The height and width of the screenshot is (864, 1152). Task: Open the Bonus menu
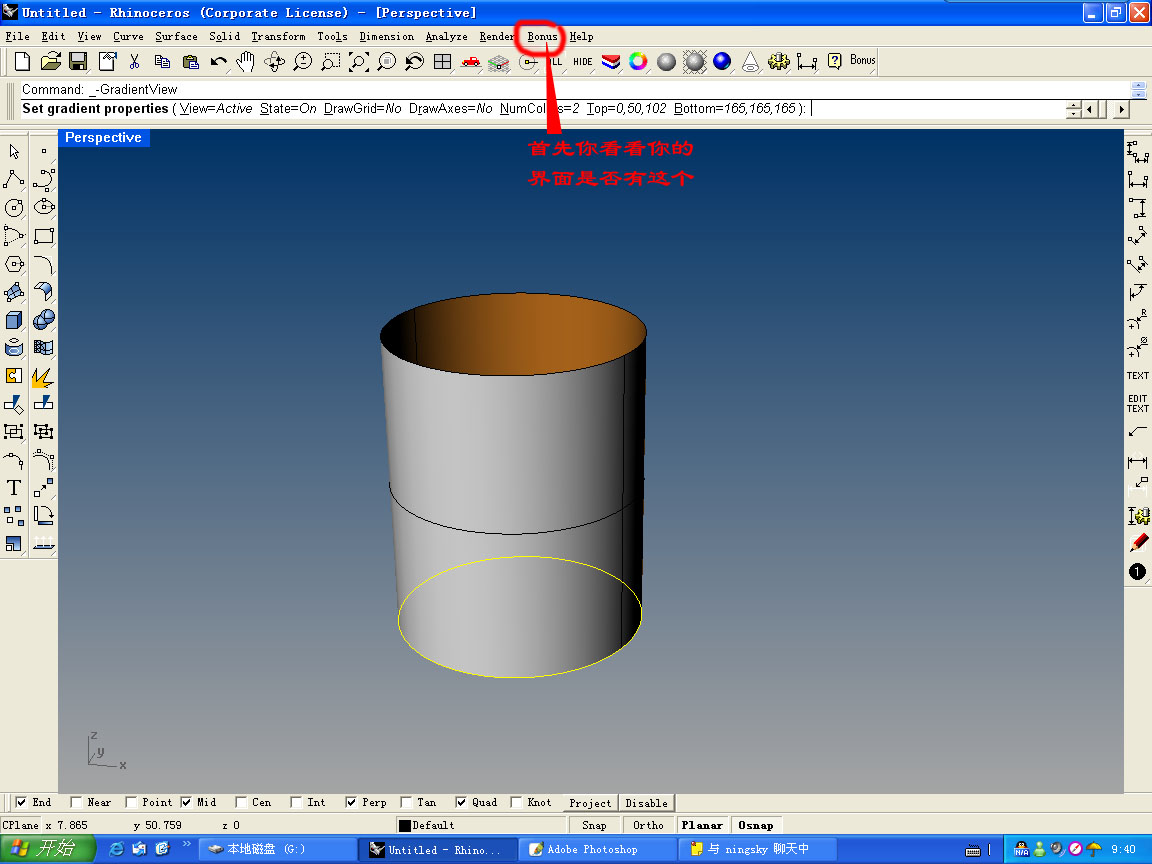pos(542,37)
